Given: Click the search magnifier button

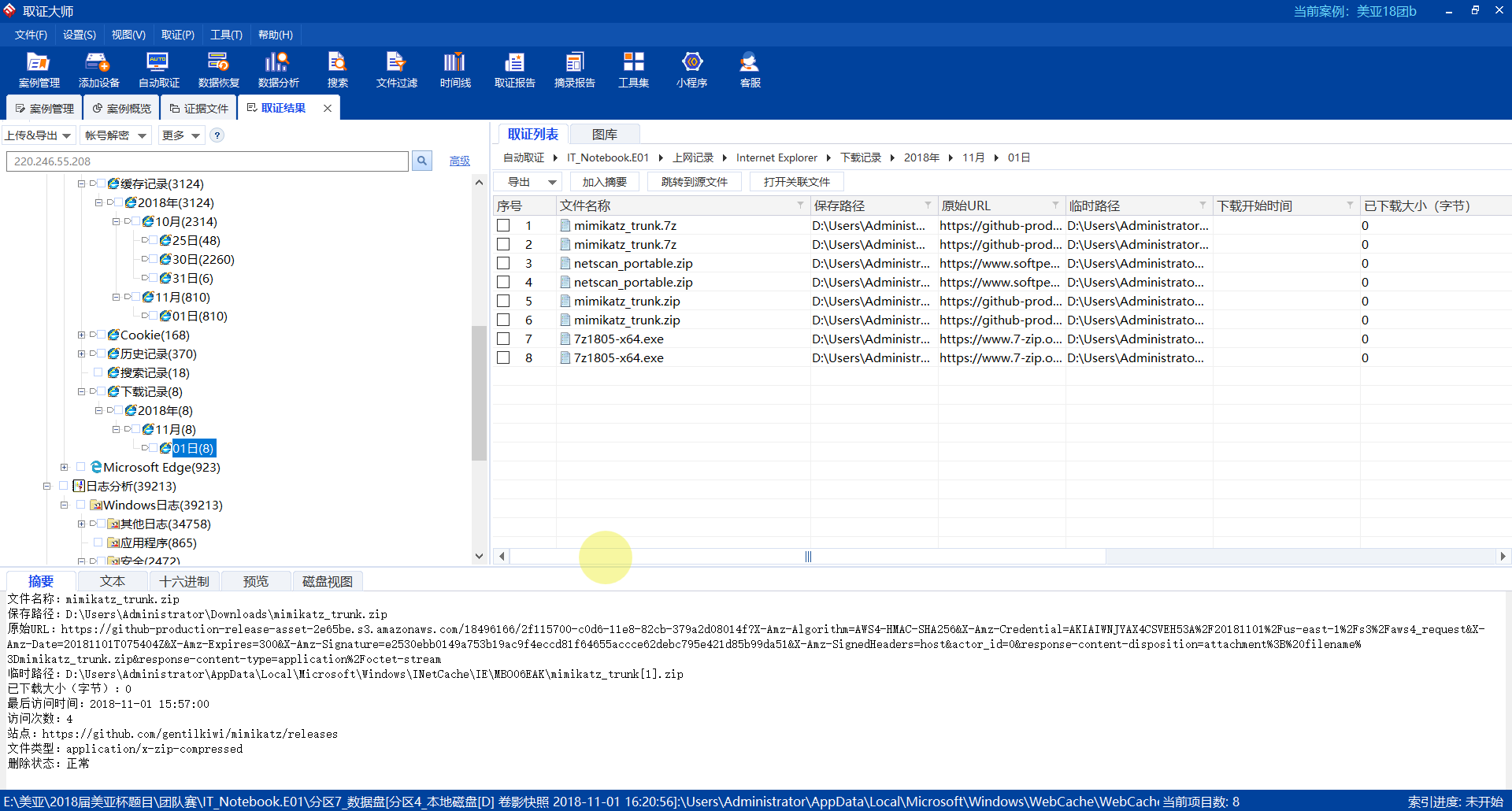Looking at the screenshot, I should (x=422, y=161).
